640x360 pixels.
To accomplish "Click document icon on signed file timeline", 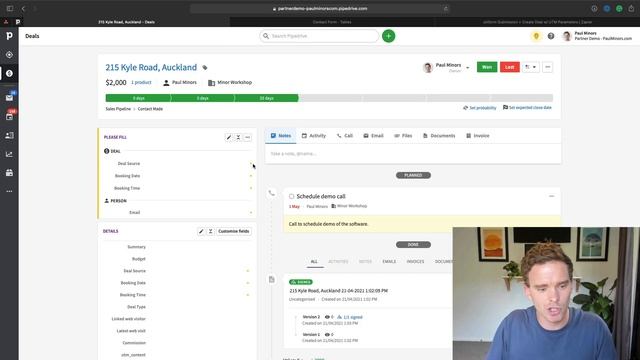I will pyautogui.click(x=271, y=280).
